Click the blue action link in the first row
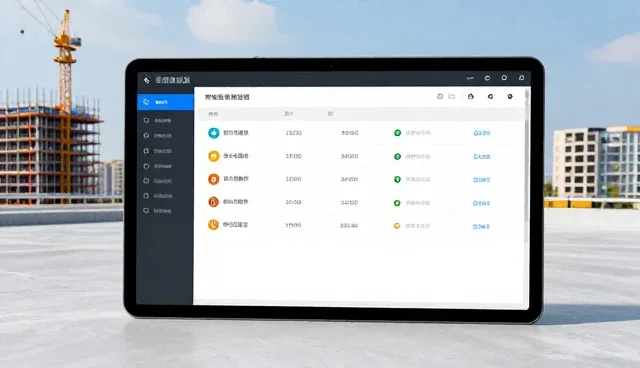 point(482,133)
